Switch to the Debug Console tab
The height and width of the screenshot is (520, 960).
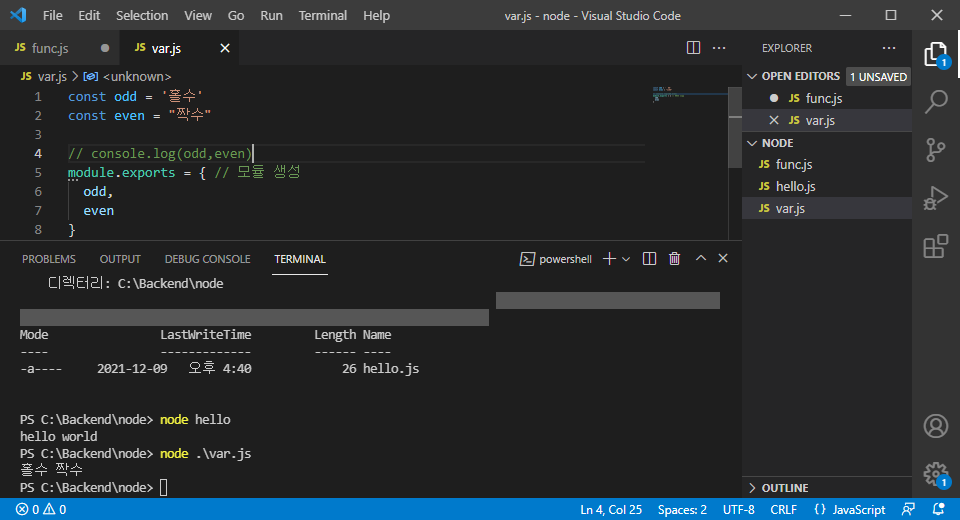[208, 259]
